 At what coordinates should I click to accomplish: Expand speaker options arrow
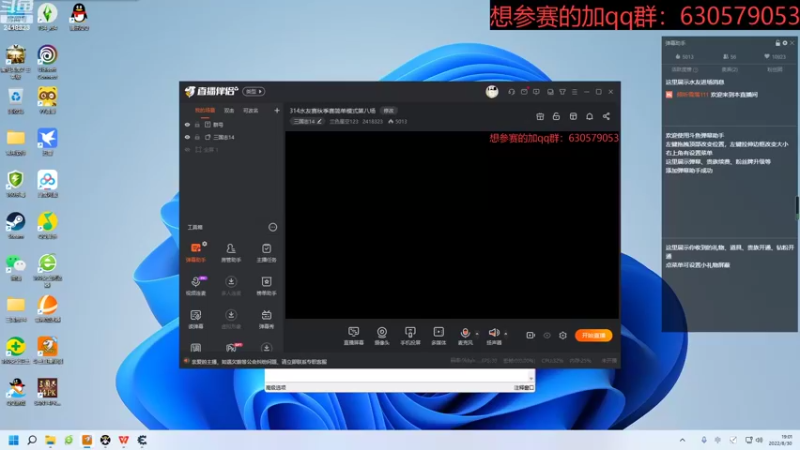tap(506, 334)
